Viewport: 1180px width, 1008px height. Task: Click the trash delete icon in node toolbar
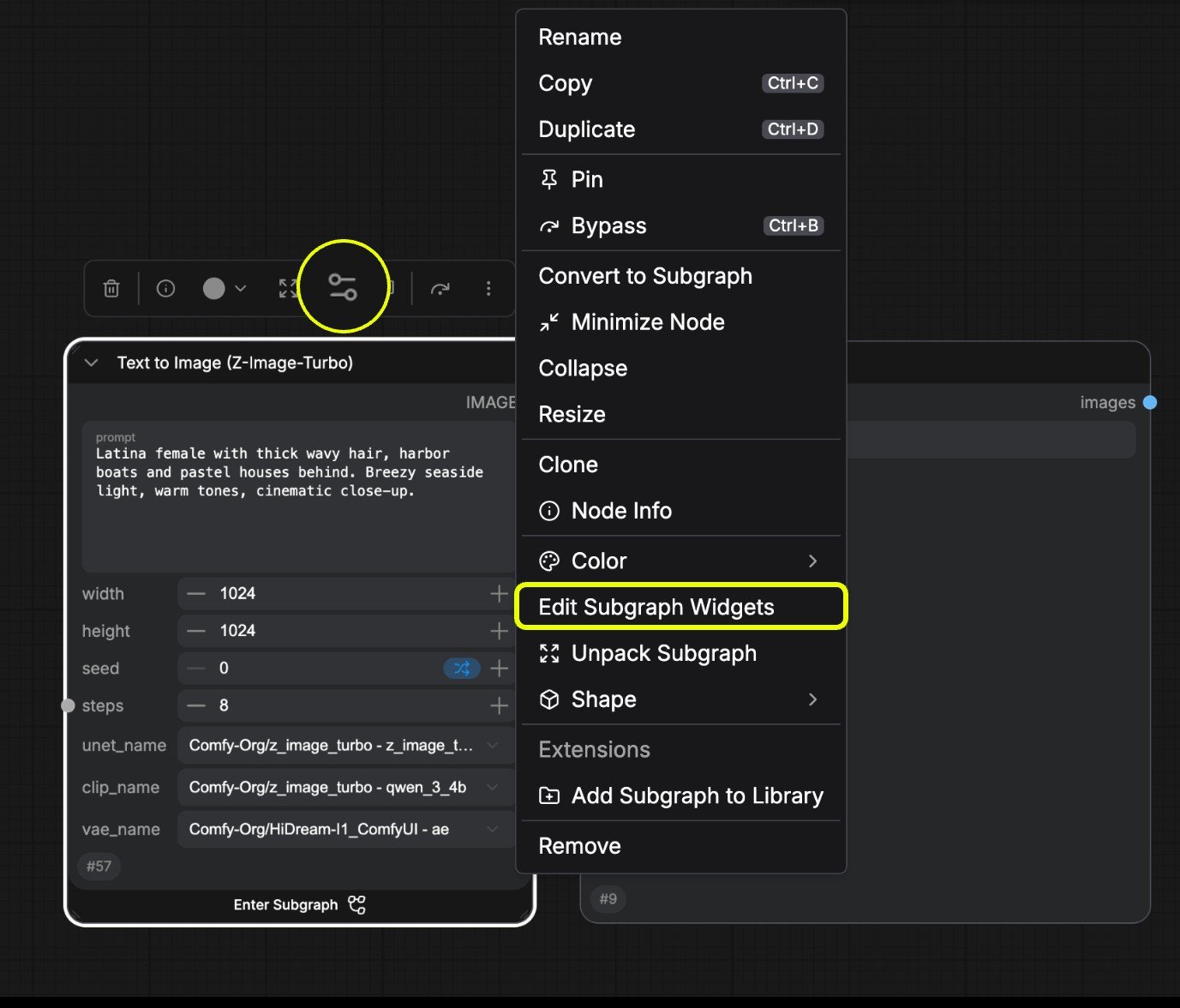point(111,289)
